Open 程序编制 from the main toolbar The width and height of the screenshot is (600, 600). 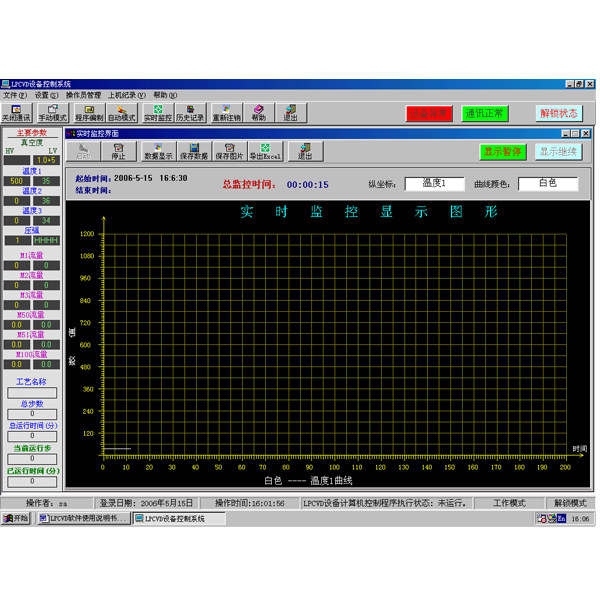[90, 113]
